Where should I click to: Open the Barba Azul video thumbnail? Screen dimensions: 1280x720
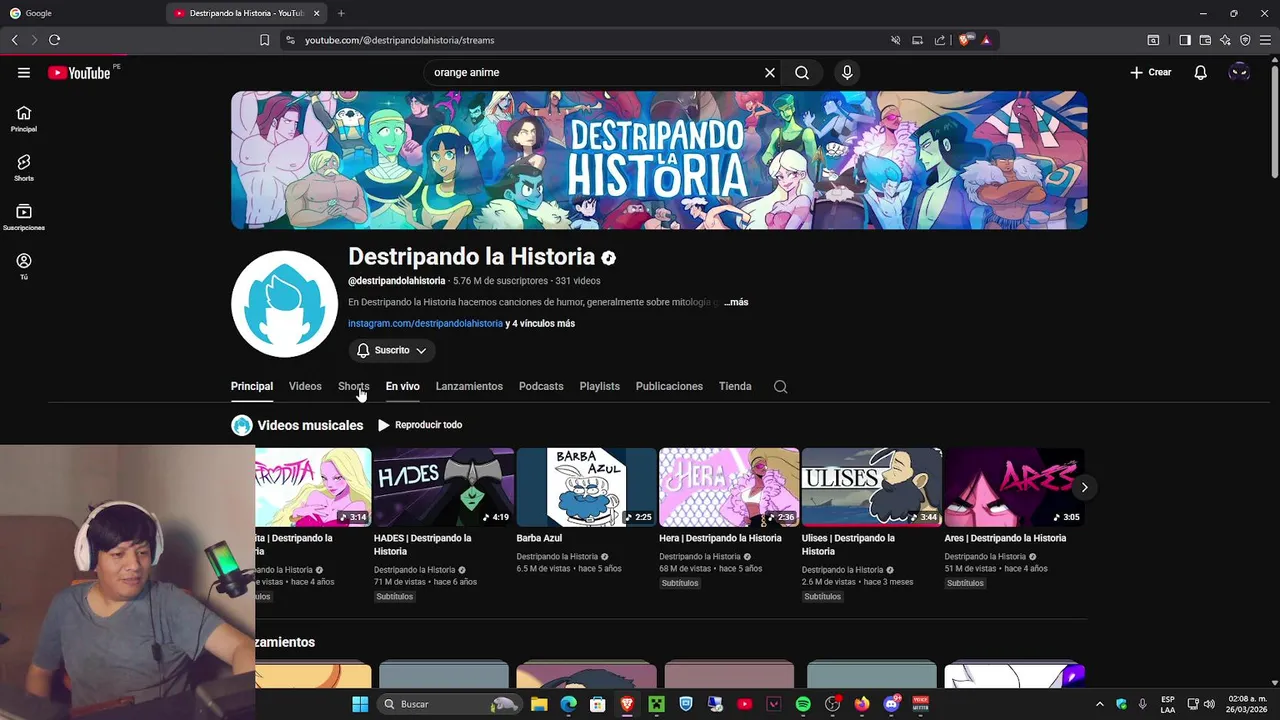coord(586,487)
